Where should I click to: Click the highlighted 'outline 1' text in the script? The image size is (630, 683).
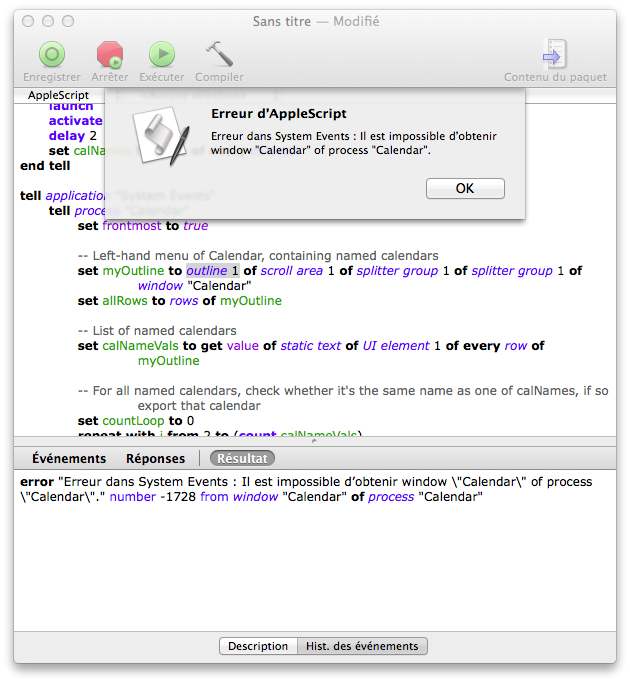tap(213, 270)
